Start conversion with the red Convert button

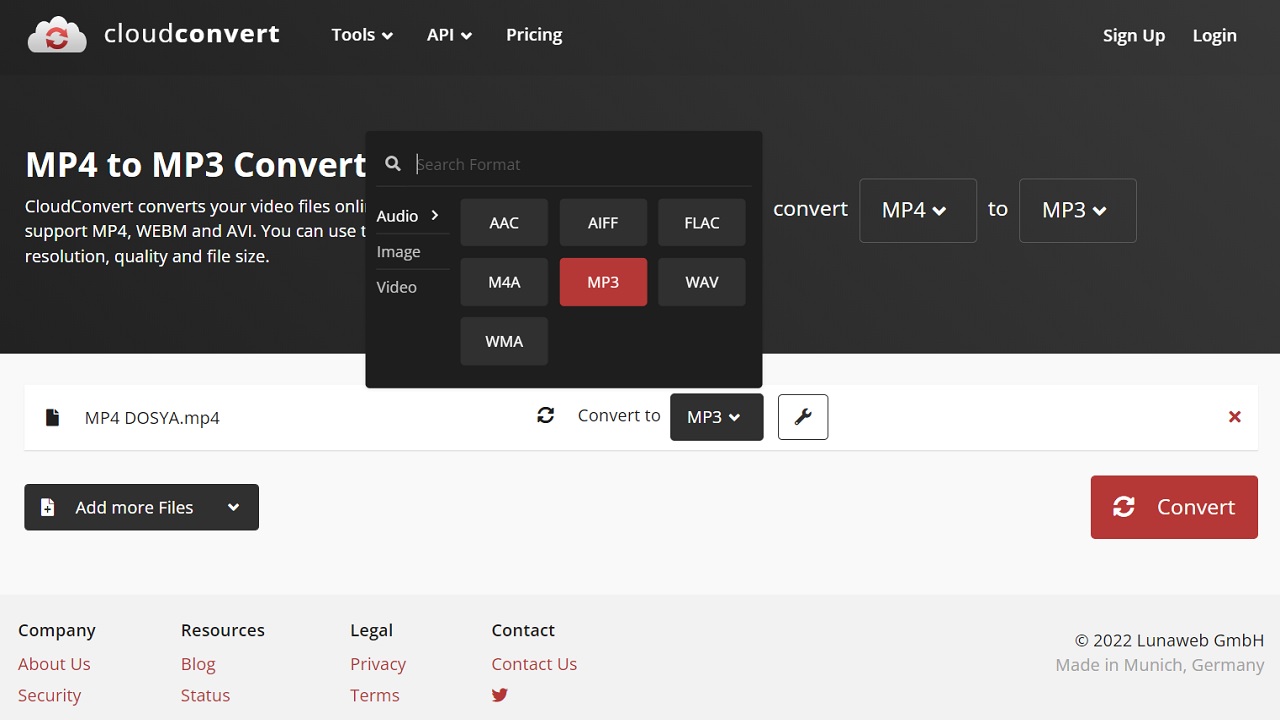click(x=1174, y=507)
